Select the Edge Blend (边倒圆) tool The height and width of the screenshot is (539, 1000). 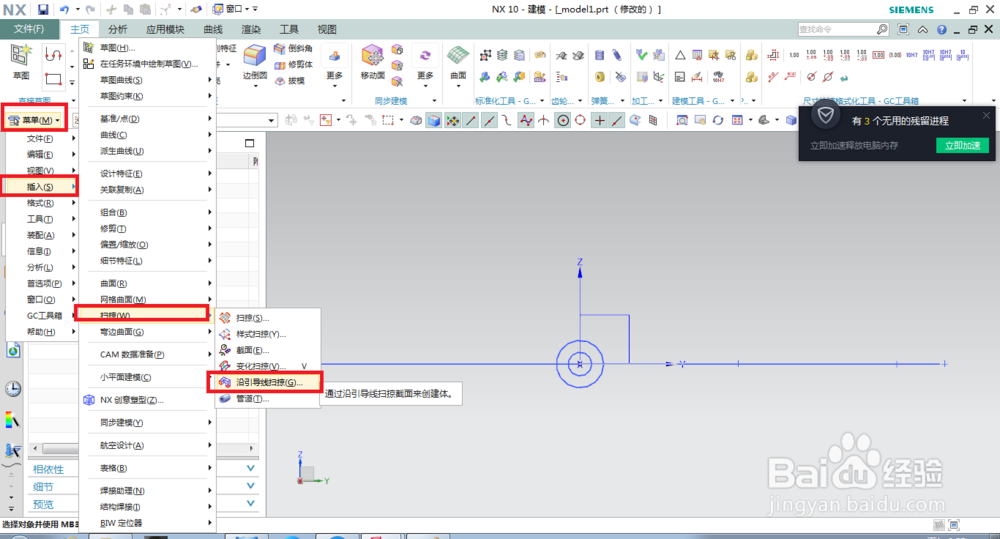254,55
